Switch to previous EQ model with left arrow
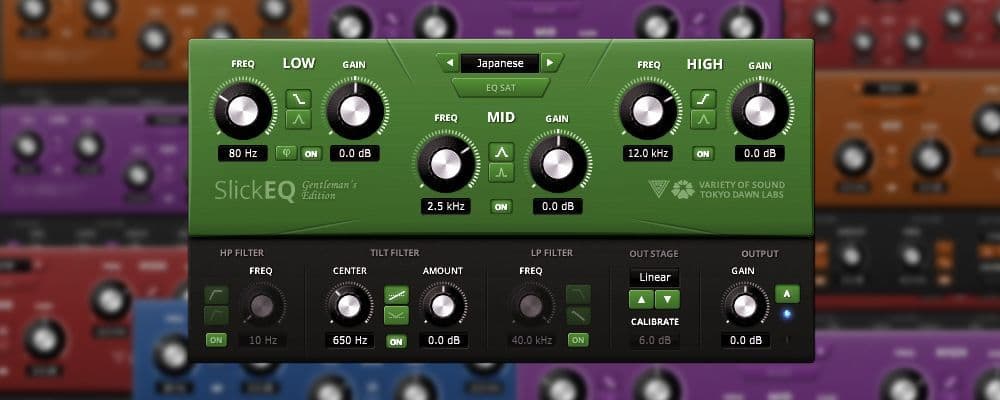Image resolution: width=1000 pixels, height=400 pixels. [x=448, y=63]
